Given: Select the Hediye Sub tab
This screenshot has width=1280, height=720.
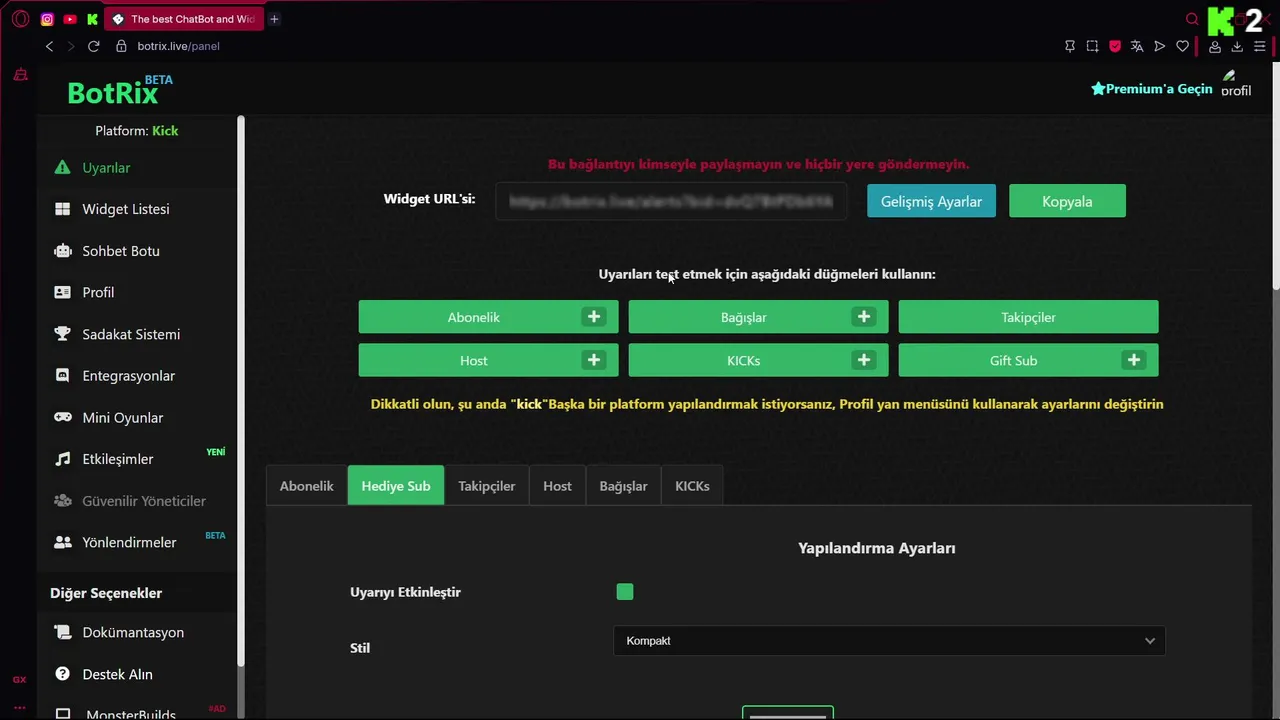Looking at the screenshot, I should (x=396, y=486).
